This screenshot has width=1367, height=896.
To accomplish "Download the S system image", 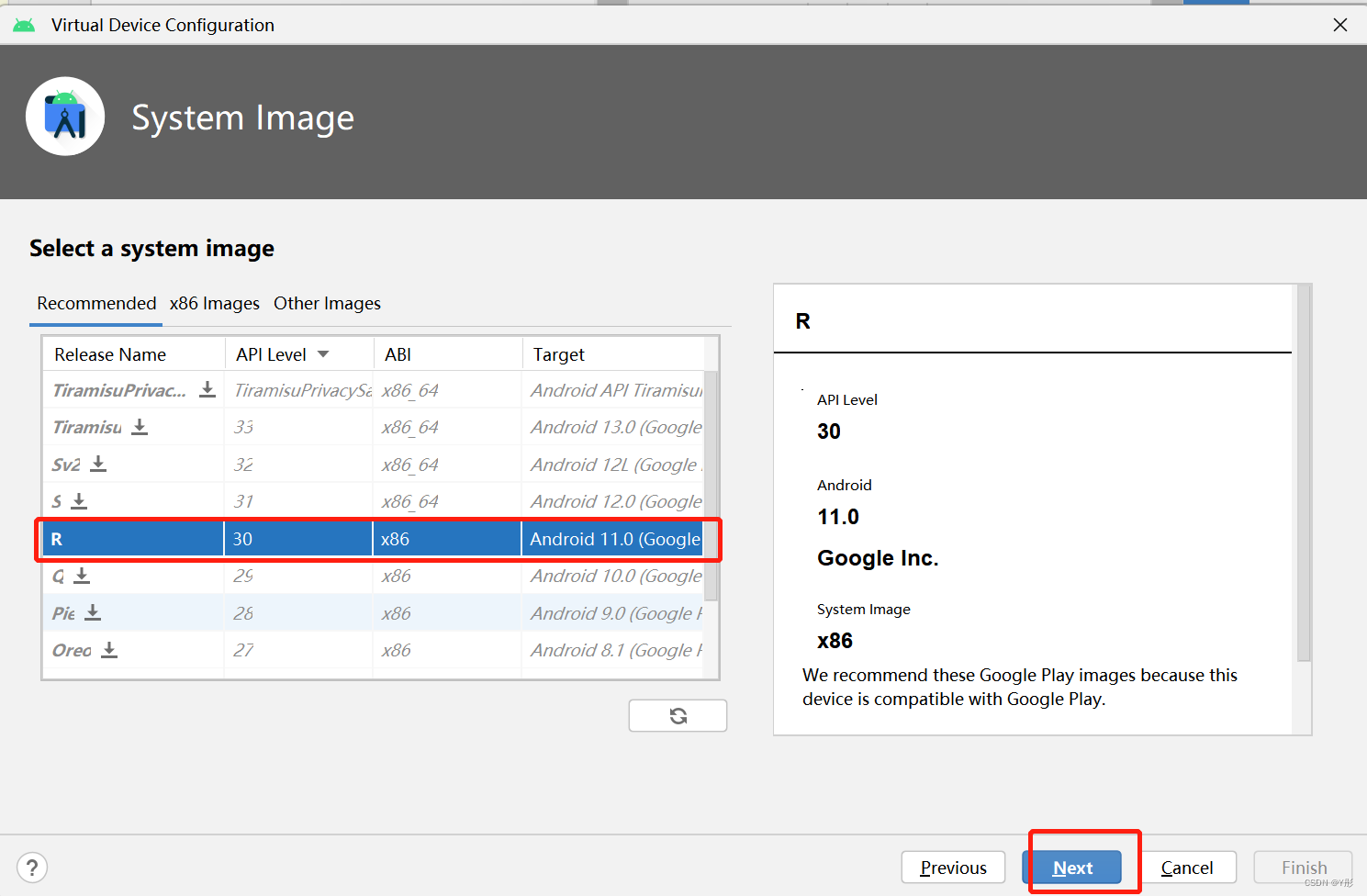I will pyautogui.click(x=80, y=500).
